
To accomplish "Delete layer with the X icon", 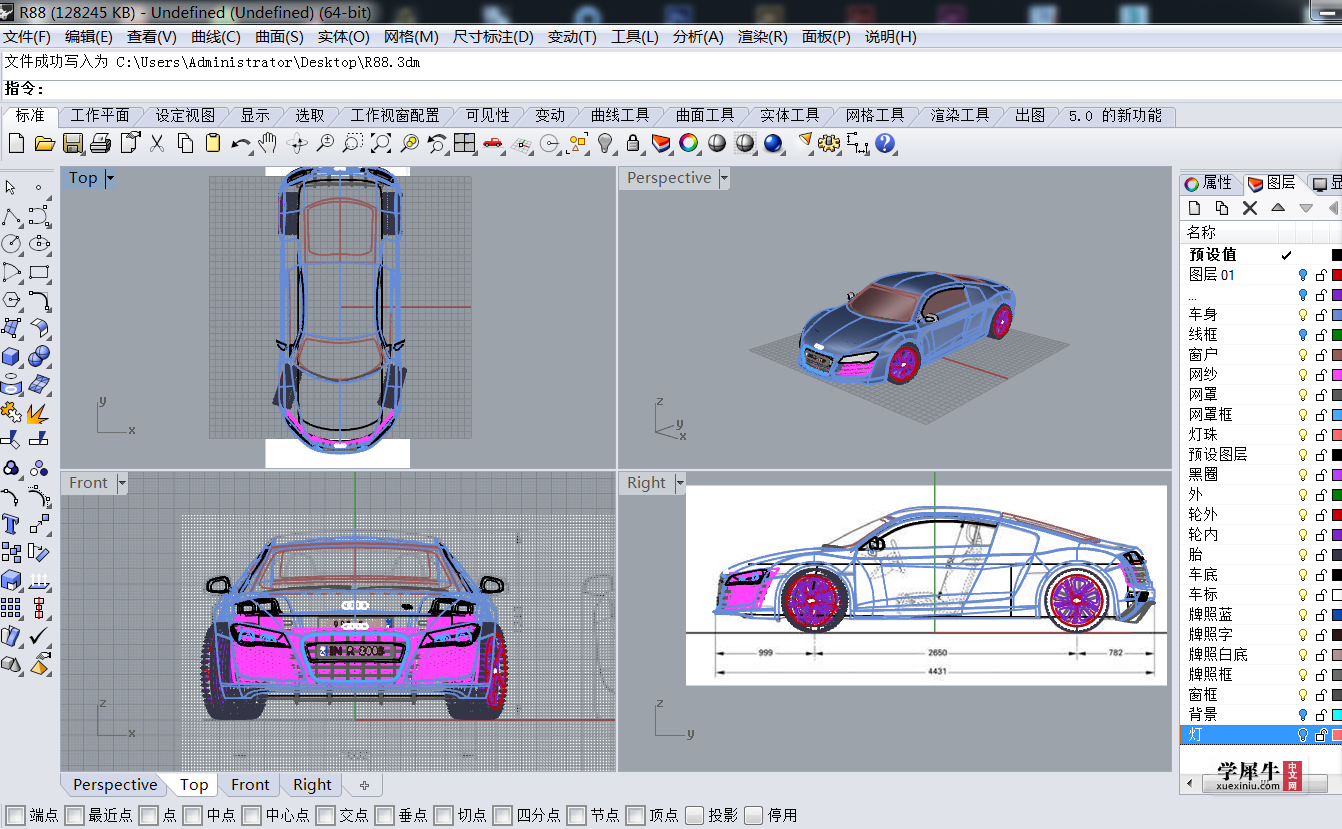I will (x=1250, y=208).
